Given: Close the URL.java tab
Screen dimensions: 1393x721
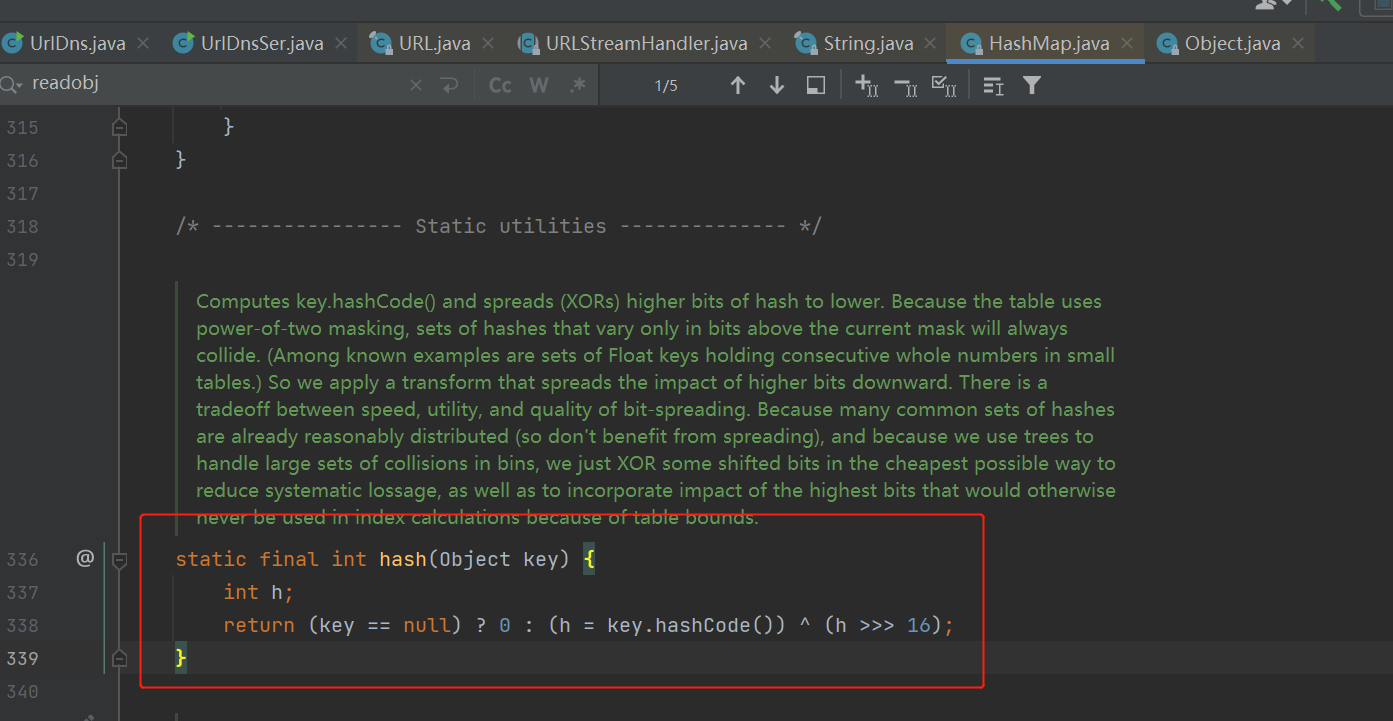Looking at the screenshot, I should point(489,44).
